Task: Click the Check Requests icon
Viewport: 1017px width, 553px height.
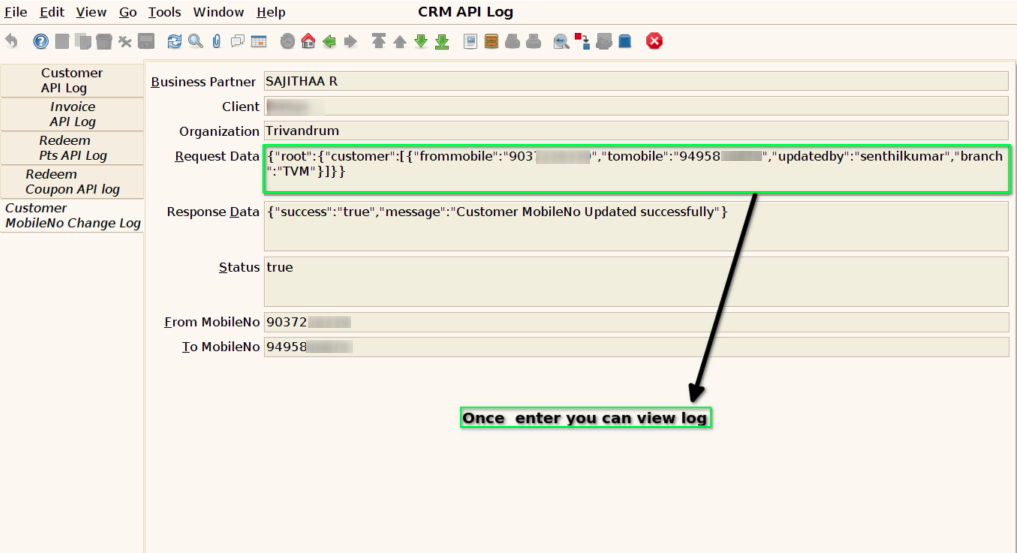Action: pyautogui.click(x=604, y=41)
